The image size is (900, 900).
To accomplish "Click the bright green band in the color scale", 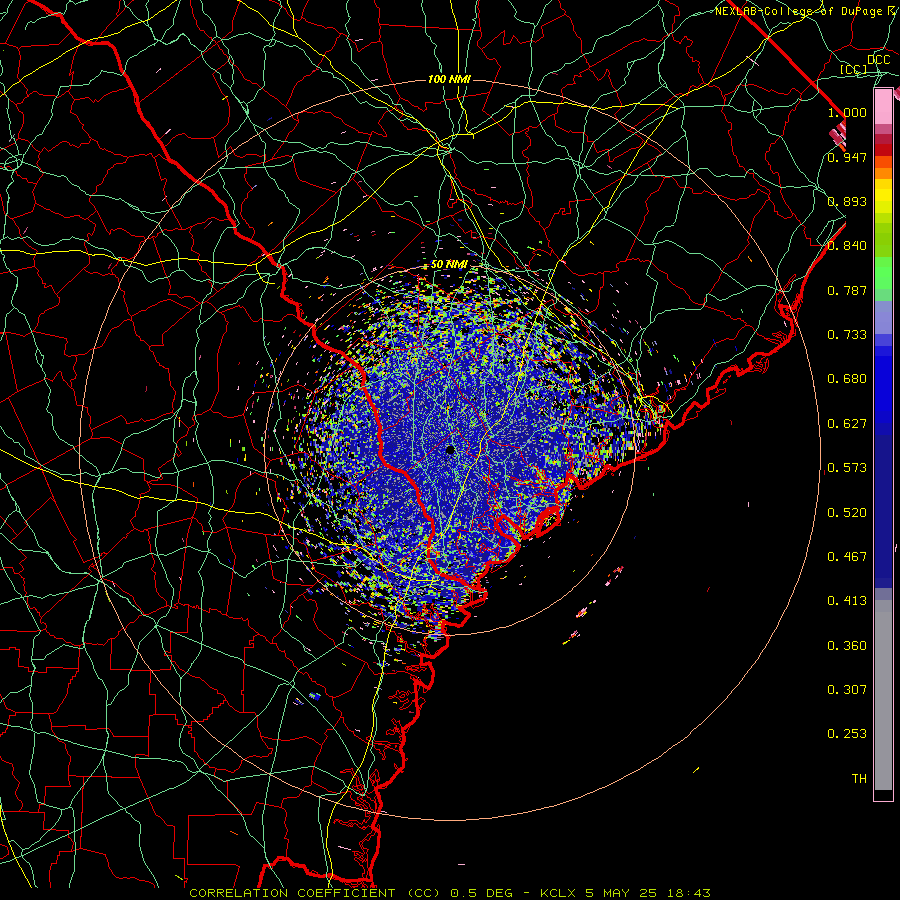I will tap(883, 273).
